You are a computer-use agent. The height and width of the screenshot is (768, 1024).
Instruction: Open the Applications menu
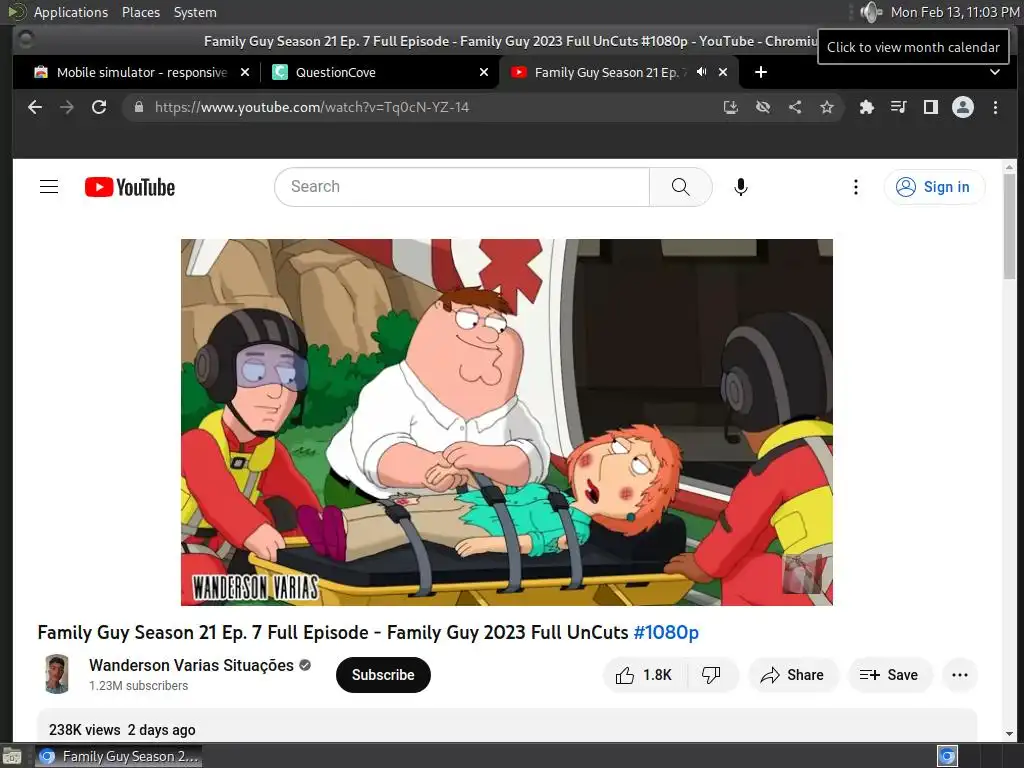pyautogui.click(x=71, y=12)
